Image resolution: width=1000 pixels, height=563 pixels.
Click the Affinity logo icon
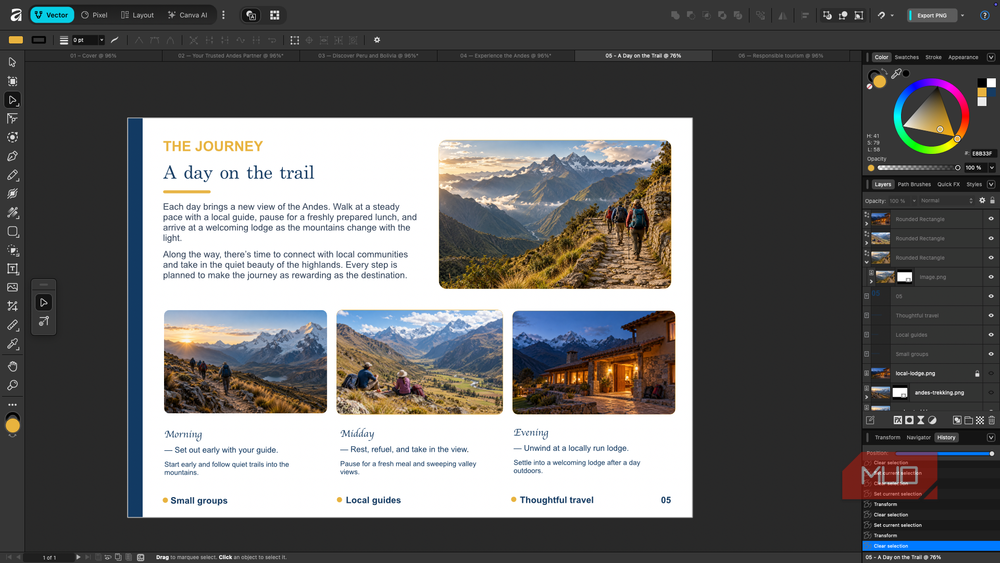pyautogui.click(x=16, y=15)
